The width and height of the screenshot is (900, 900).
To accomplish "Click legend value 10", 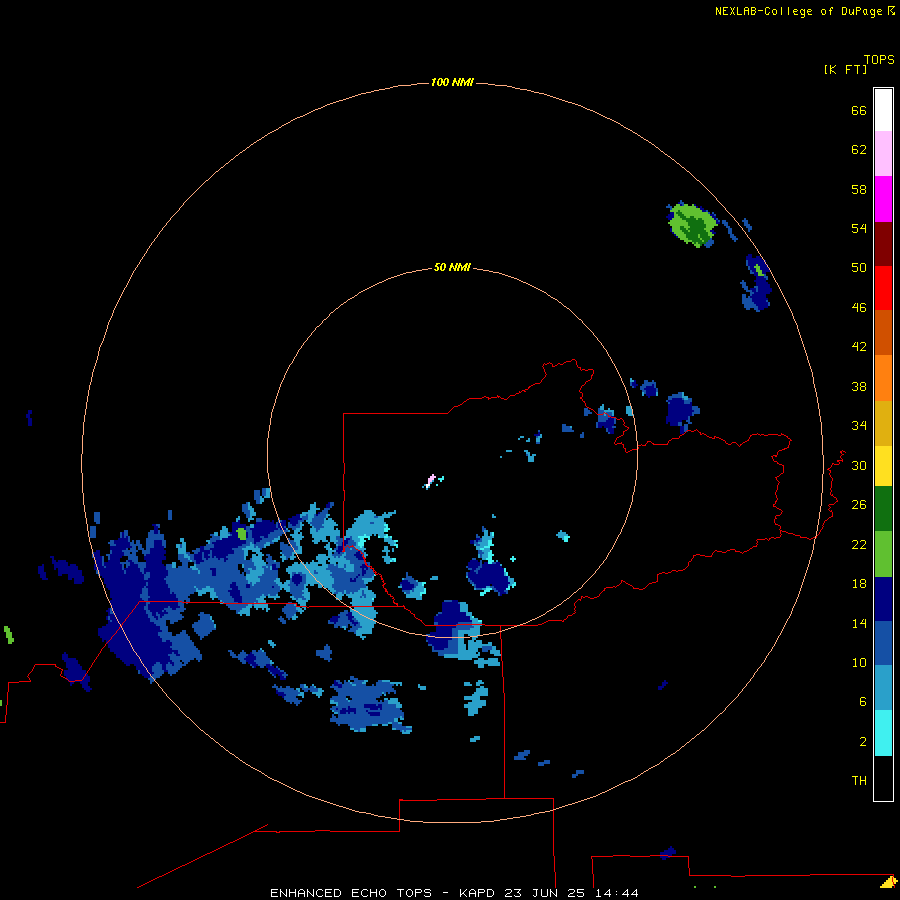I will [859, 662].
